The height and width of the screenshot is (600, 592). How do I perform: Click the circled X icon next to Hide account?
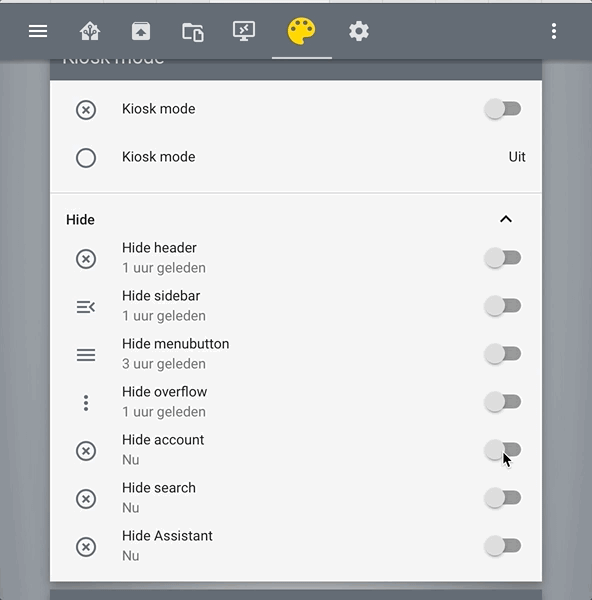pyautogui.click(x=86, y=451)
